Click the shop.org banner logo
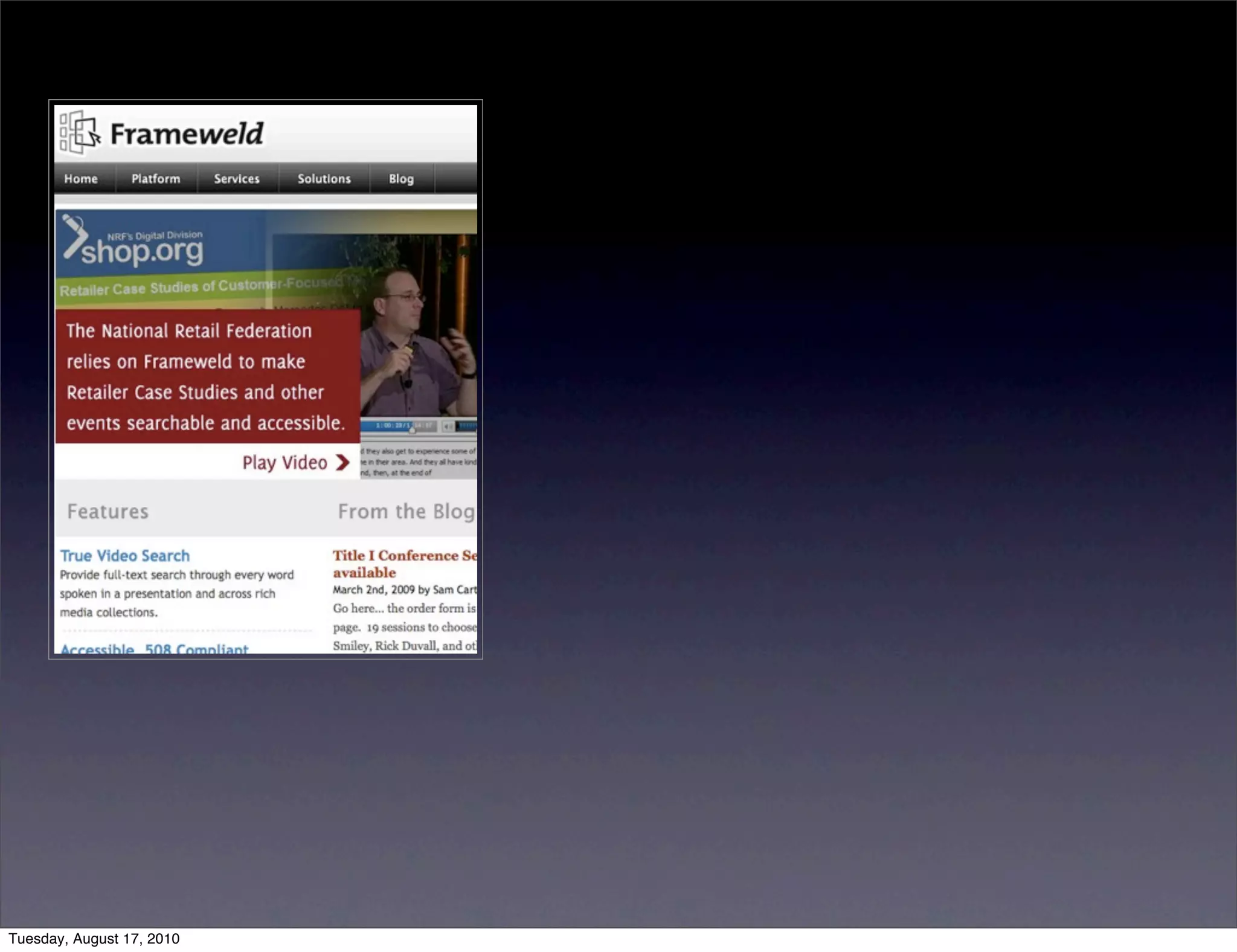This screenshot has height=952, width=1237. (134, 242)
